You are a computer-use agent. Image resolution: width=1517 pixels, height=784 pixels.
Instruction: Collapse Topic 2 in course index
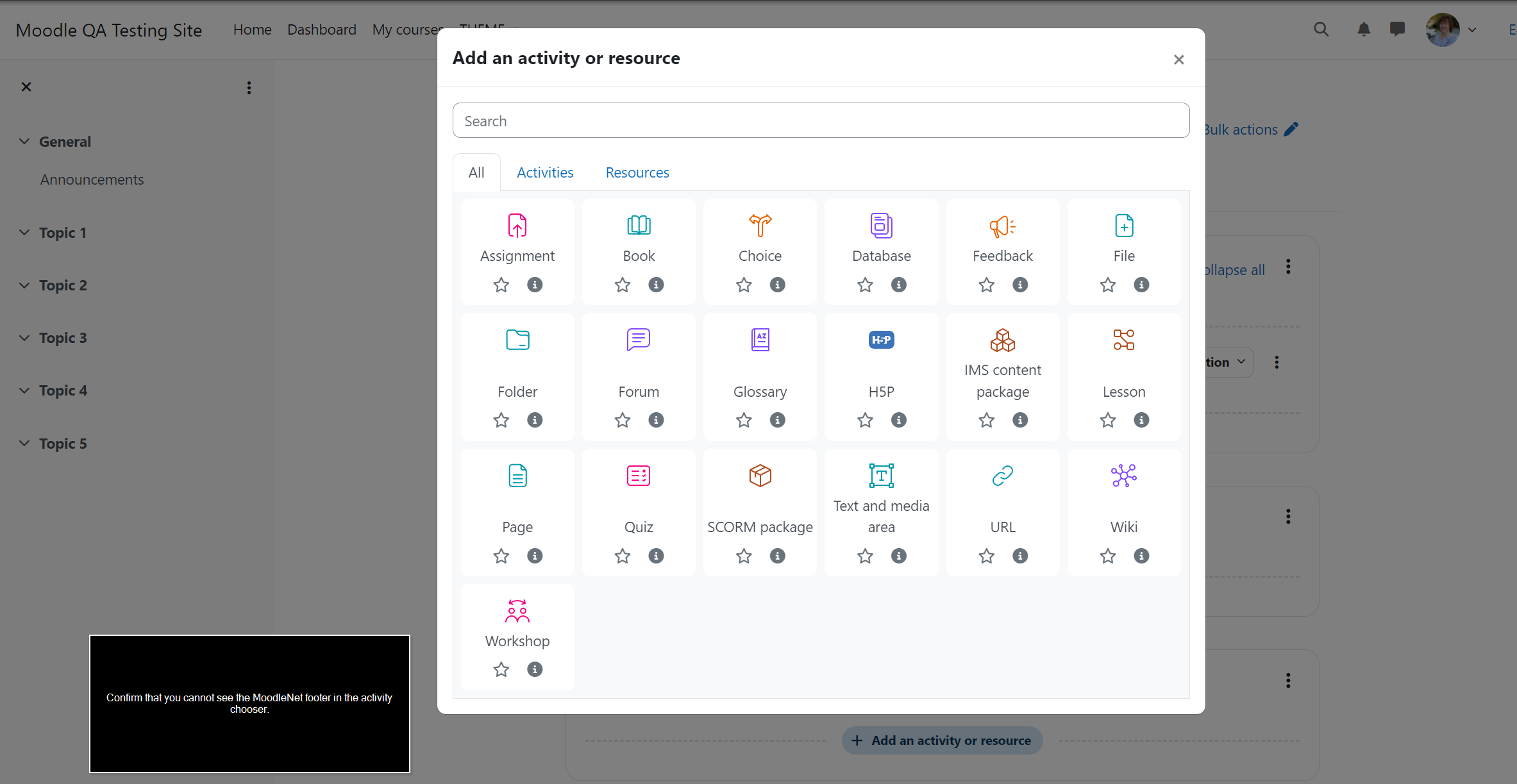(x=24, y=285)
